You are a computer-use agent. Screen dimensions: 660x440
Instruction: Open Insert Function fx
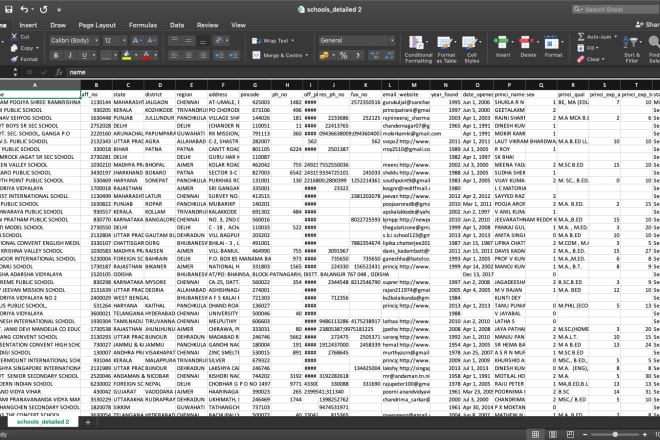[59, 72]
